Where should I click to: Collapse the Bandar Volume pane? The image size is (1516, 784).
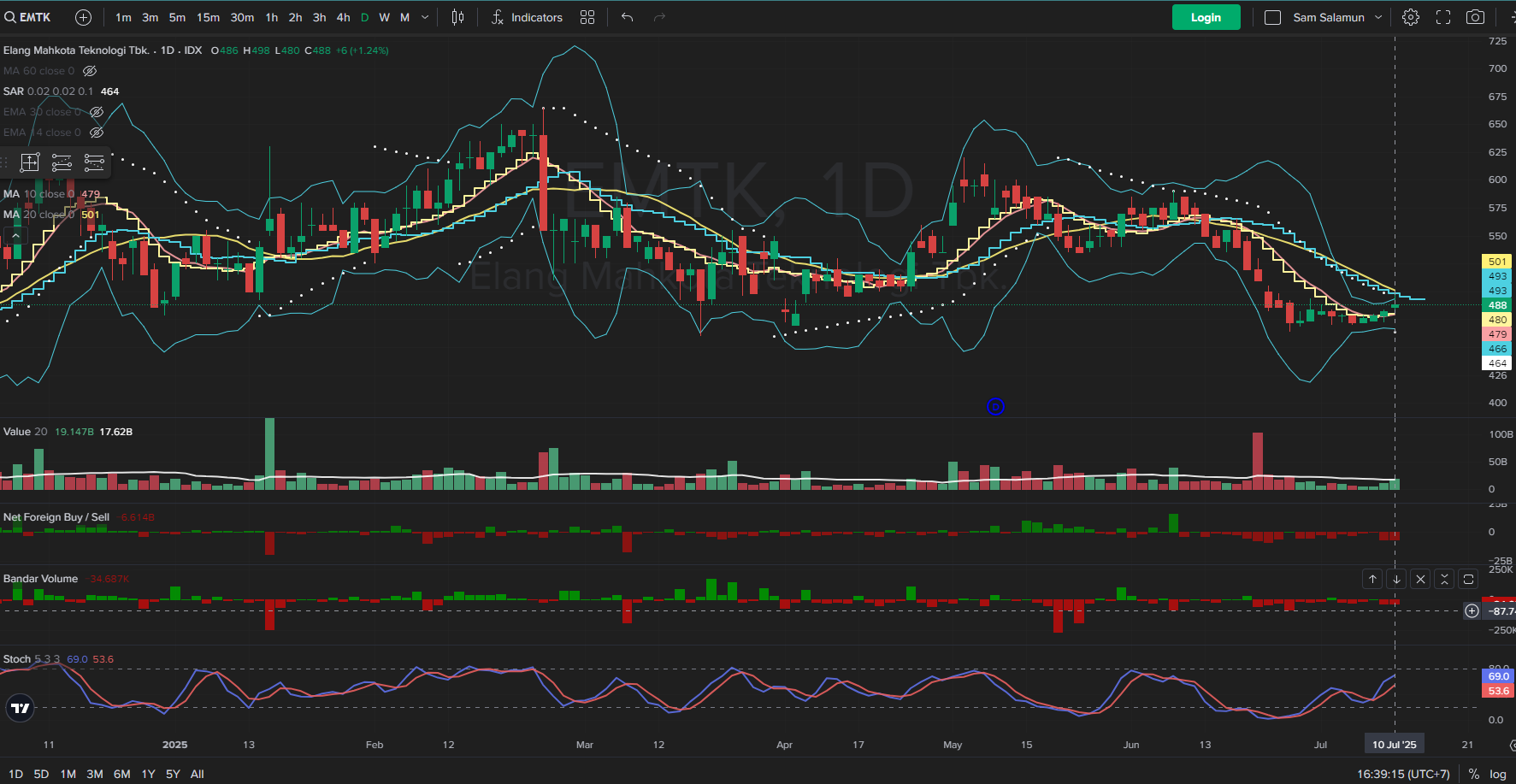pyautogui.click(x=1444, y=579)
